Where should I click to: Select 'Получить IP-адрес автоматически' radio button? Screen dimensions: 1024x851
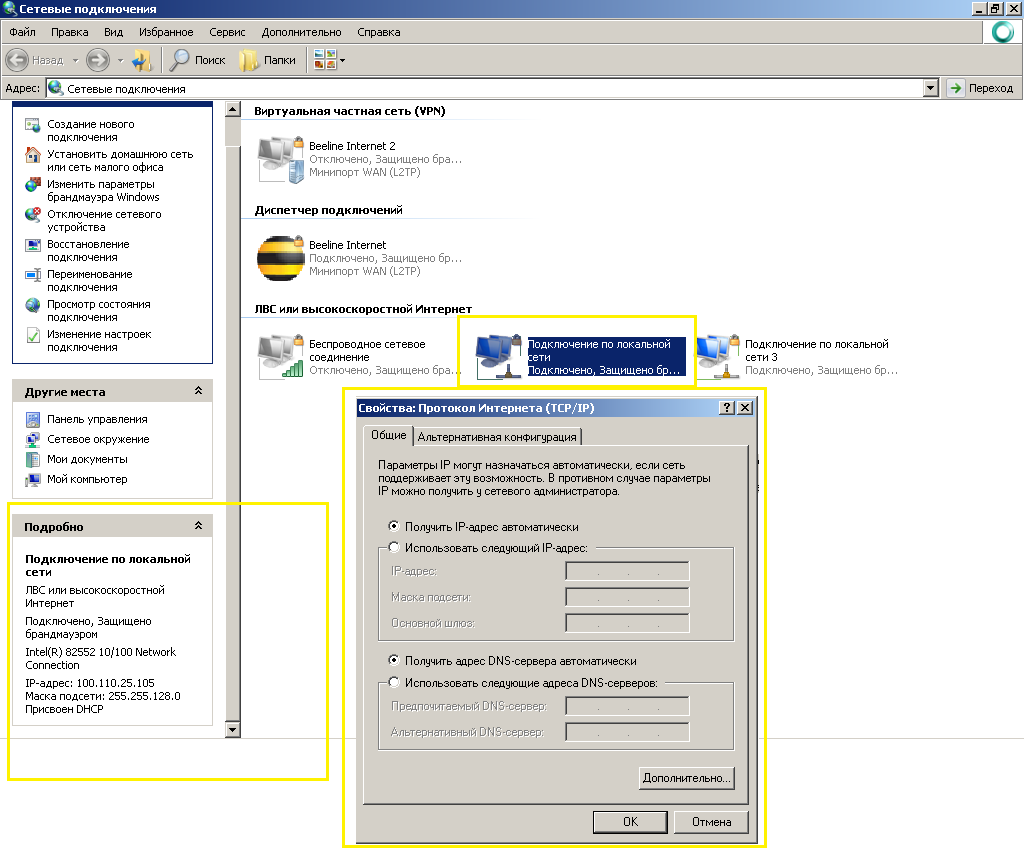[394, 526]
